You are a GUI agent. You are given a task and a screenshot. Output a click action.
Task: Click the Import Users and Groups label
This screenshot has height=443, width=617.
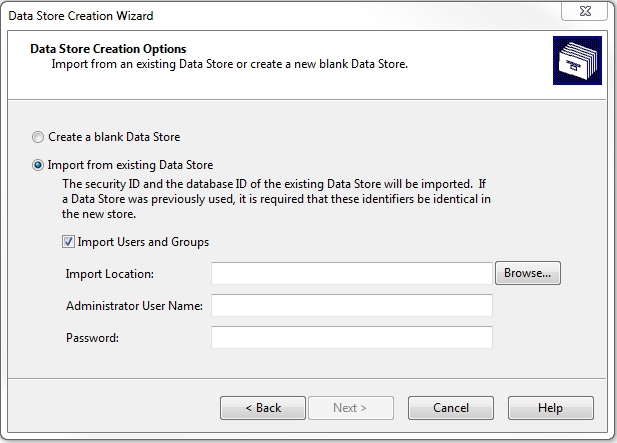(143, 242)
